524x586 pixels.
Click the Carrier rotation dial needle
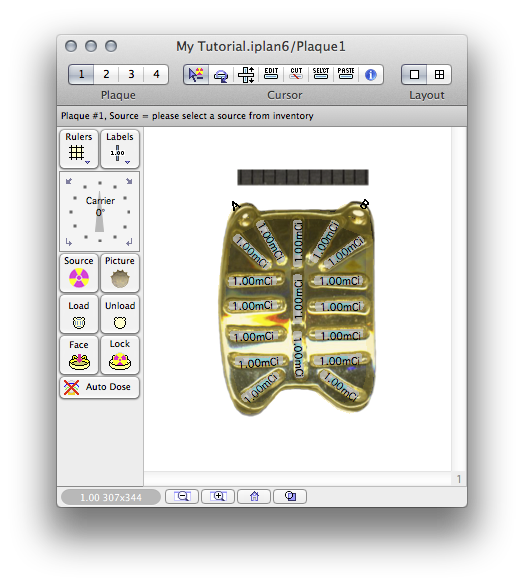tap(99, 219)
